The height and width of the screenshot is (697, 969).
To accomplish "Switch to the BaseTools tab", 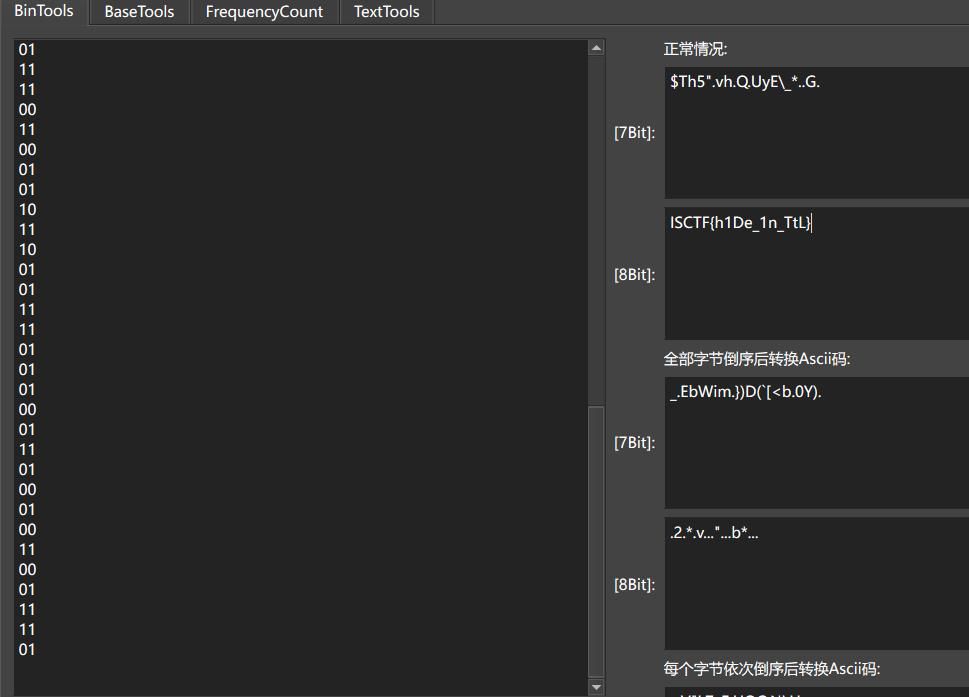I will coord(139,12).
